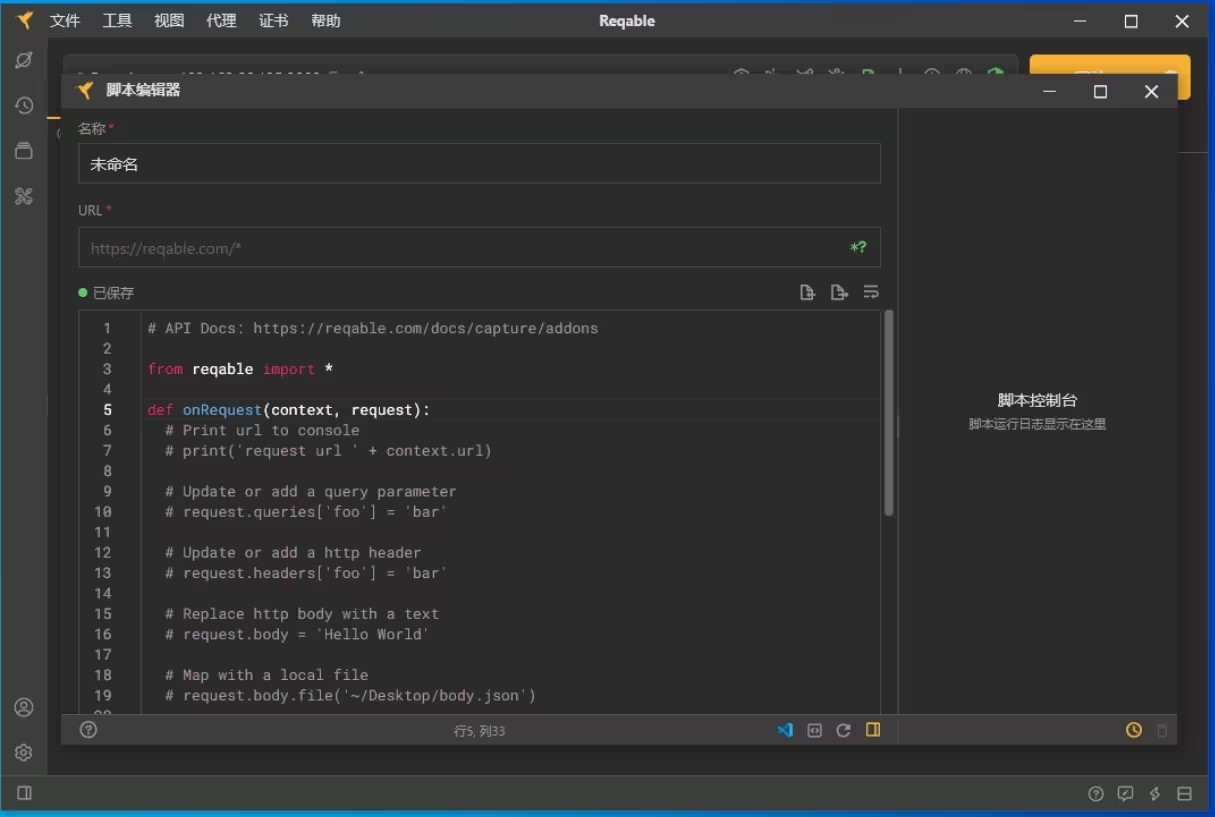Open the toolbox icon in left sidebar

point(24,196)
